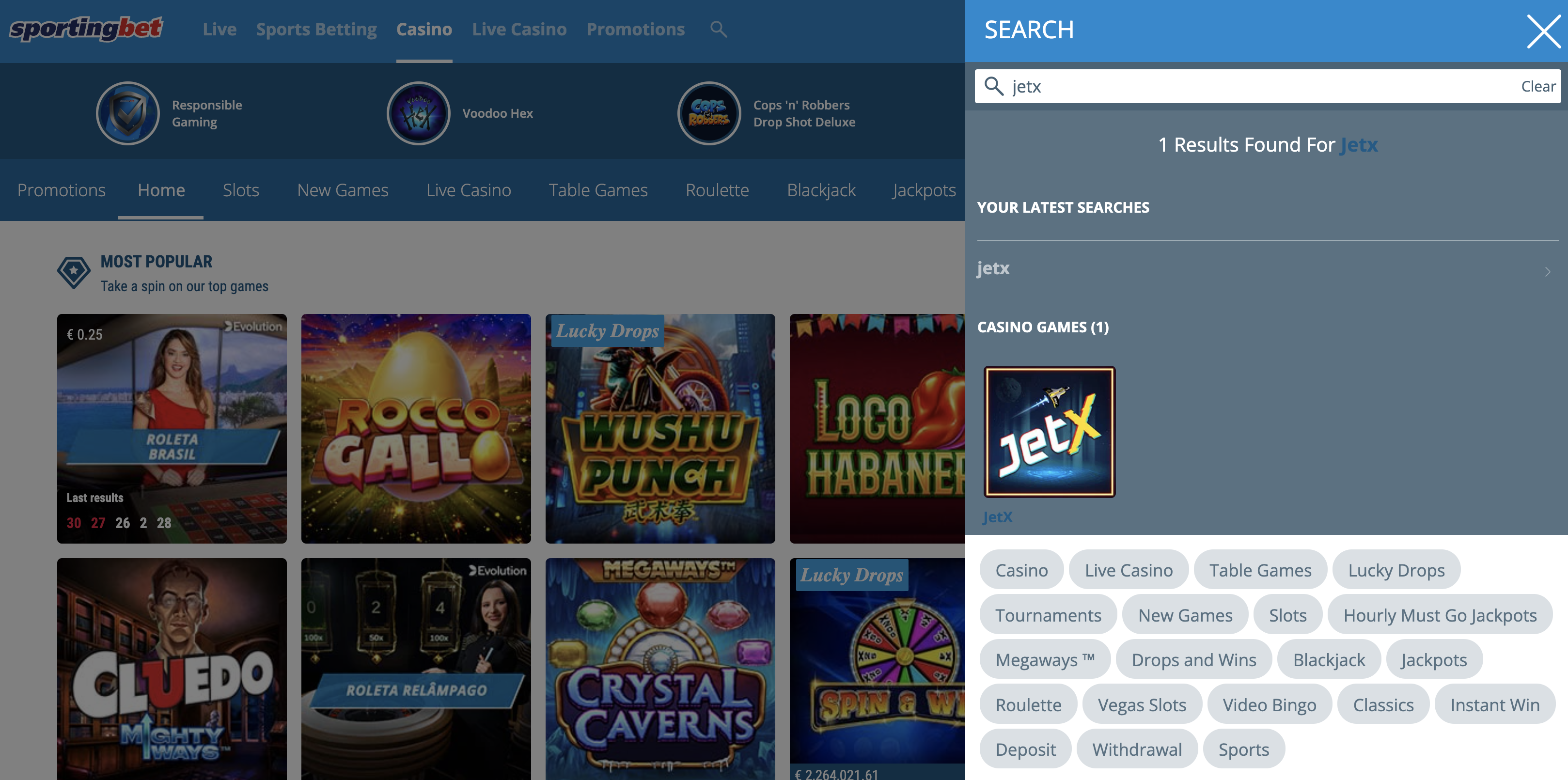Click the Sportingbet logo
1568x780 pixels.
pyautogui.click(x=86, y=29)
